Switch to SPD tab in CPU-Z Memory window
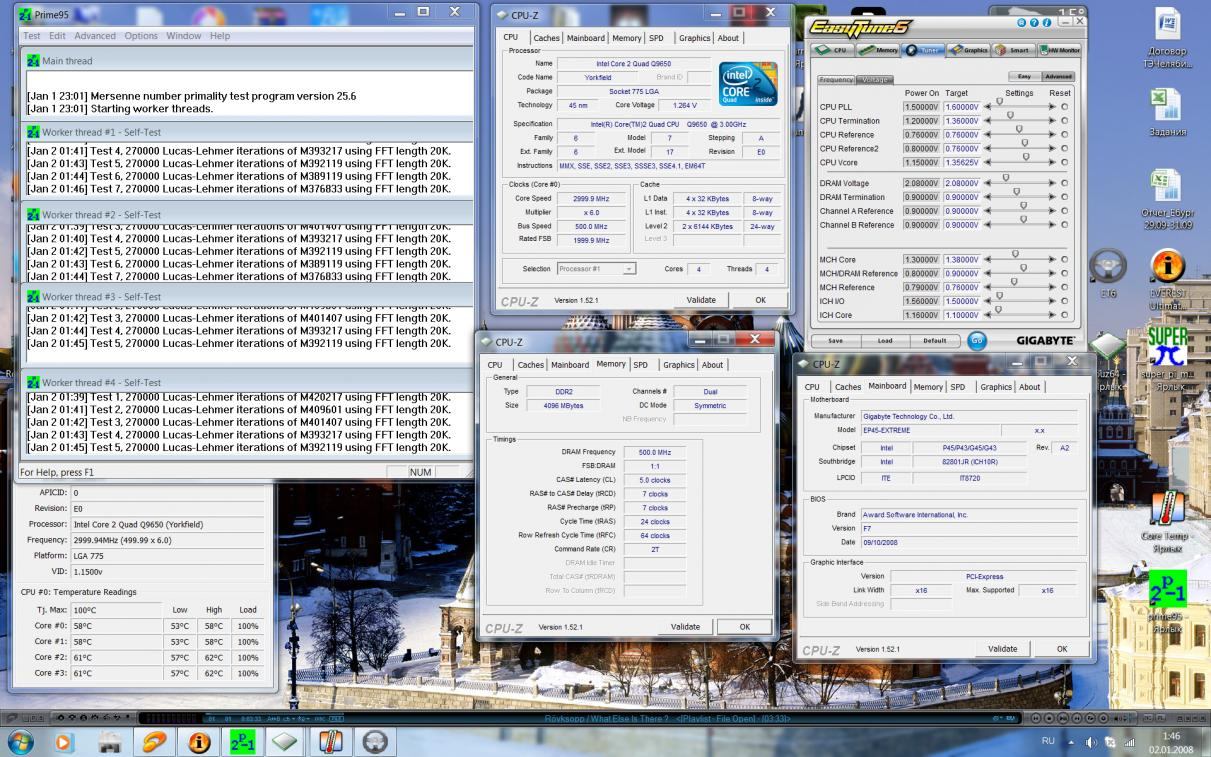 pyautogui.click(x=640, y=365)
